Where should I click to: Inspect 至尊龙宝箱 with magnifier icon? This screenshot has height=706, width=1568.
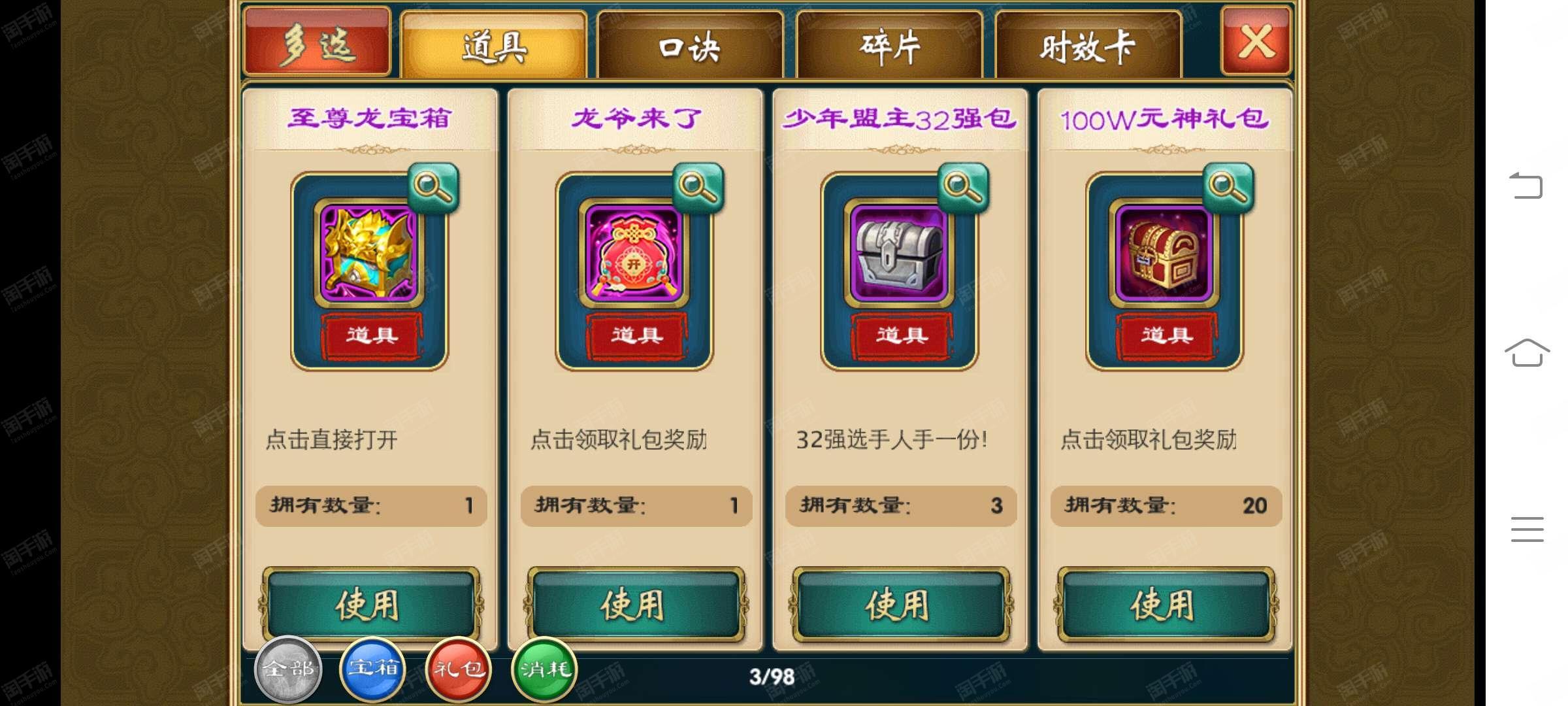(x=433, y=187)
